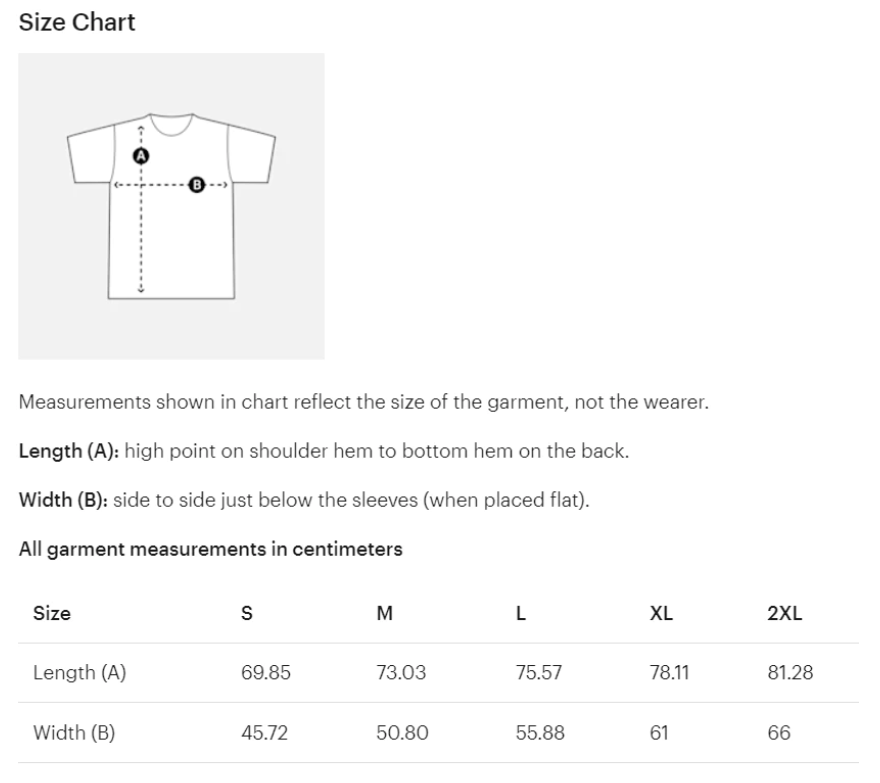880x783 pixels.
Task: Click the Length (A) row label
Action: pyautogui.click(x=80, y=673)
